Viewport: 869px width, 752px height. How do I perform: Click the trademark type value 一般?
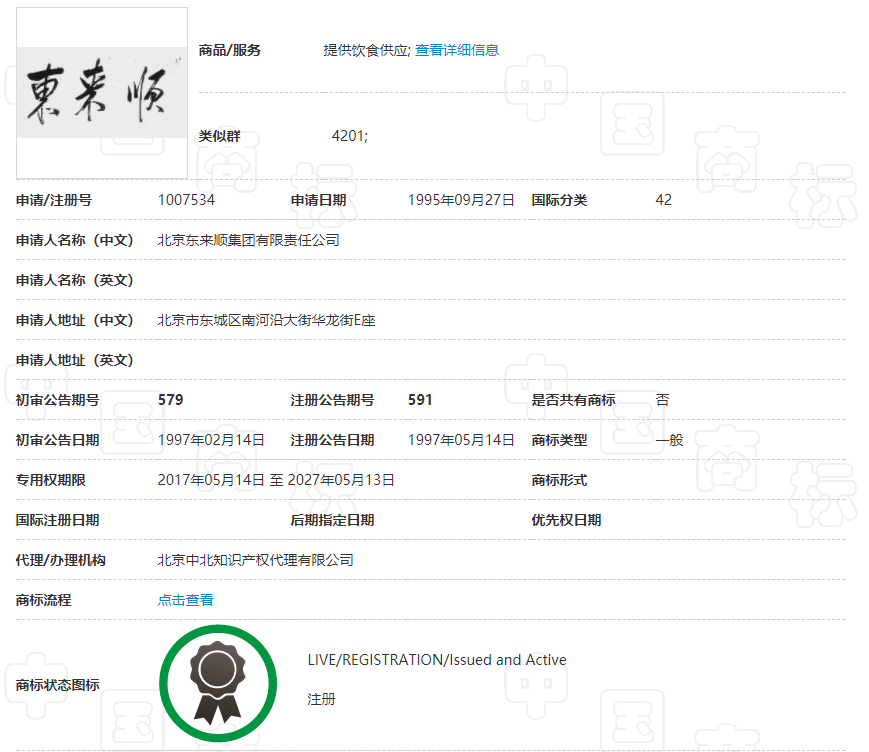669,440
